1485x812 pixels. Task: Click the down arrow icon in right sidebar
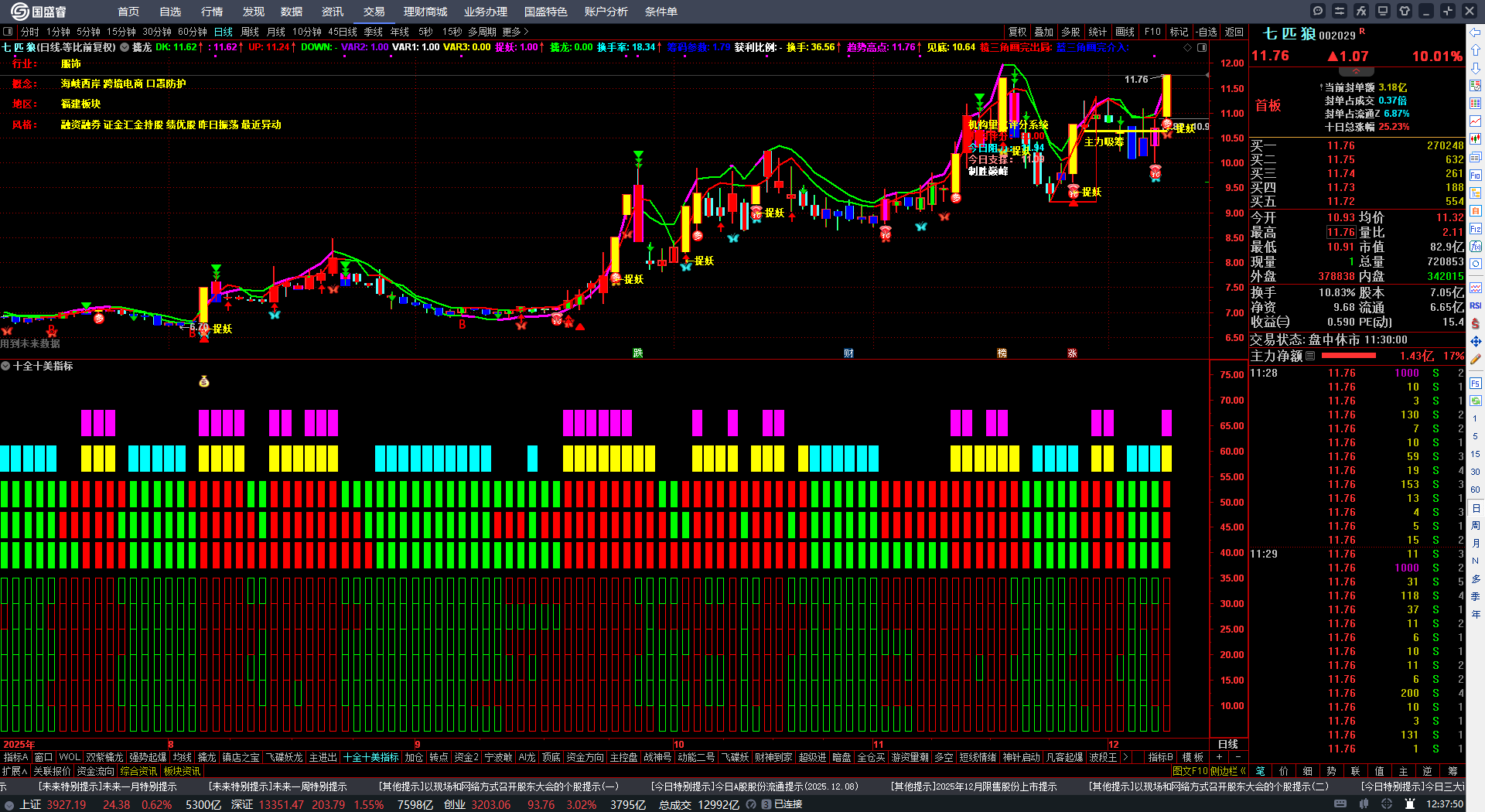point(1476,68)
